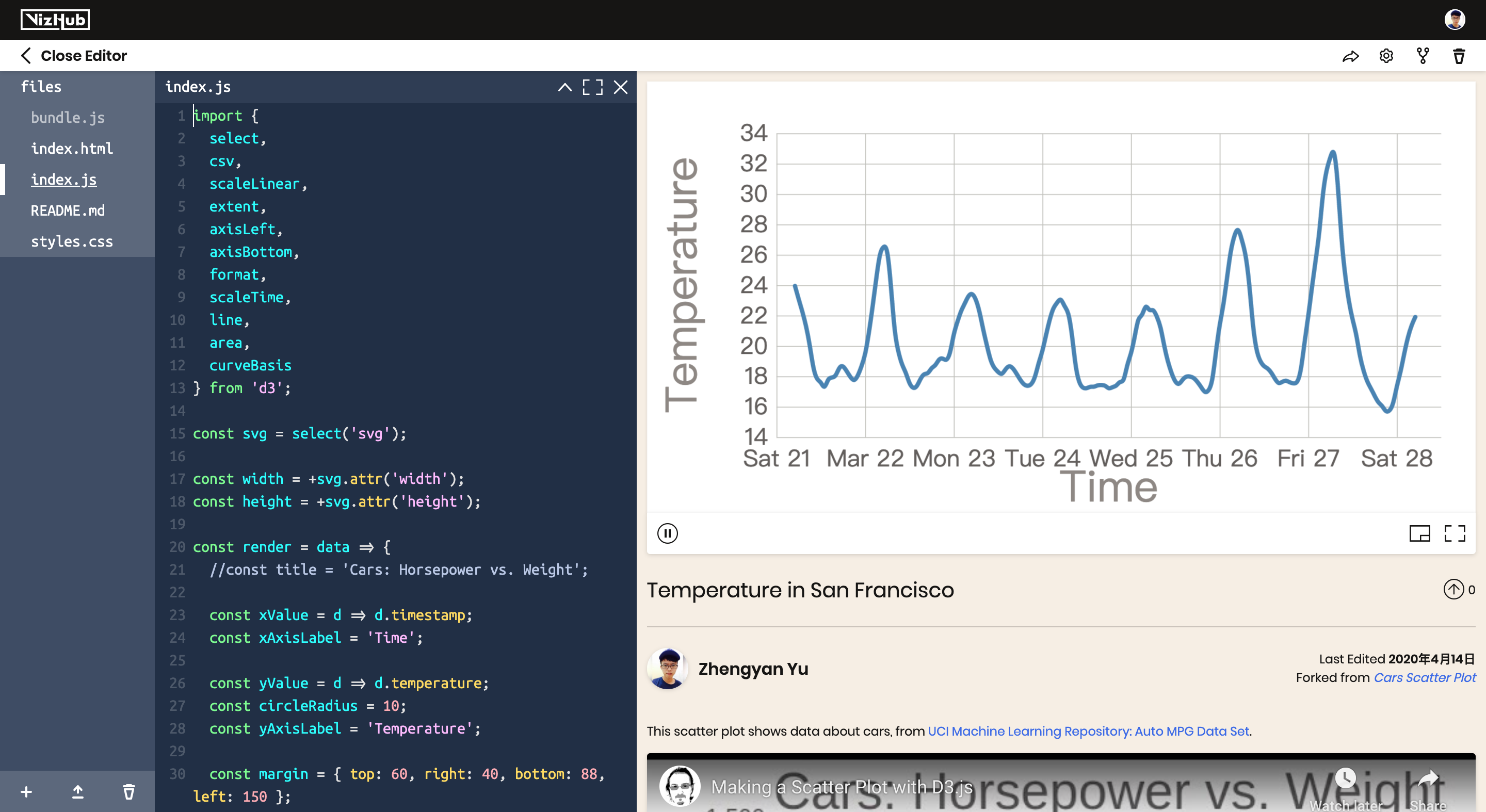The height and width of the screenshot is (812, 1486).
Task: Close the index.js editor panel
Action: (x=621, y=87)
